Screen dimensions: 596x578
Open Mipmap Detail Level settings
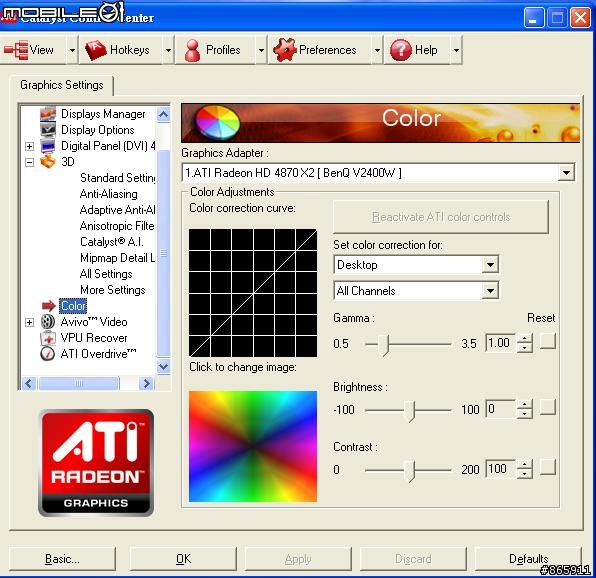point(117,258)
